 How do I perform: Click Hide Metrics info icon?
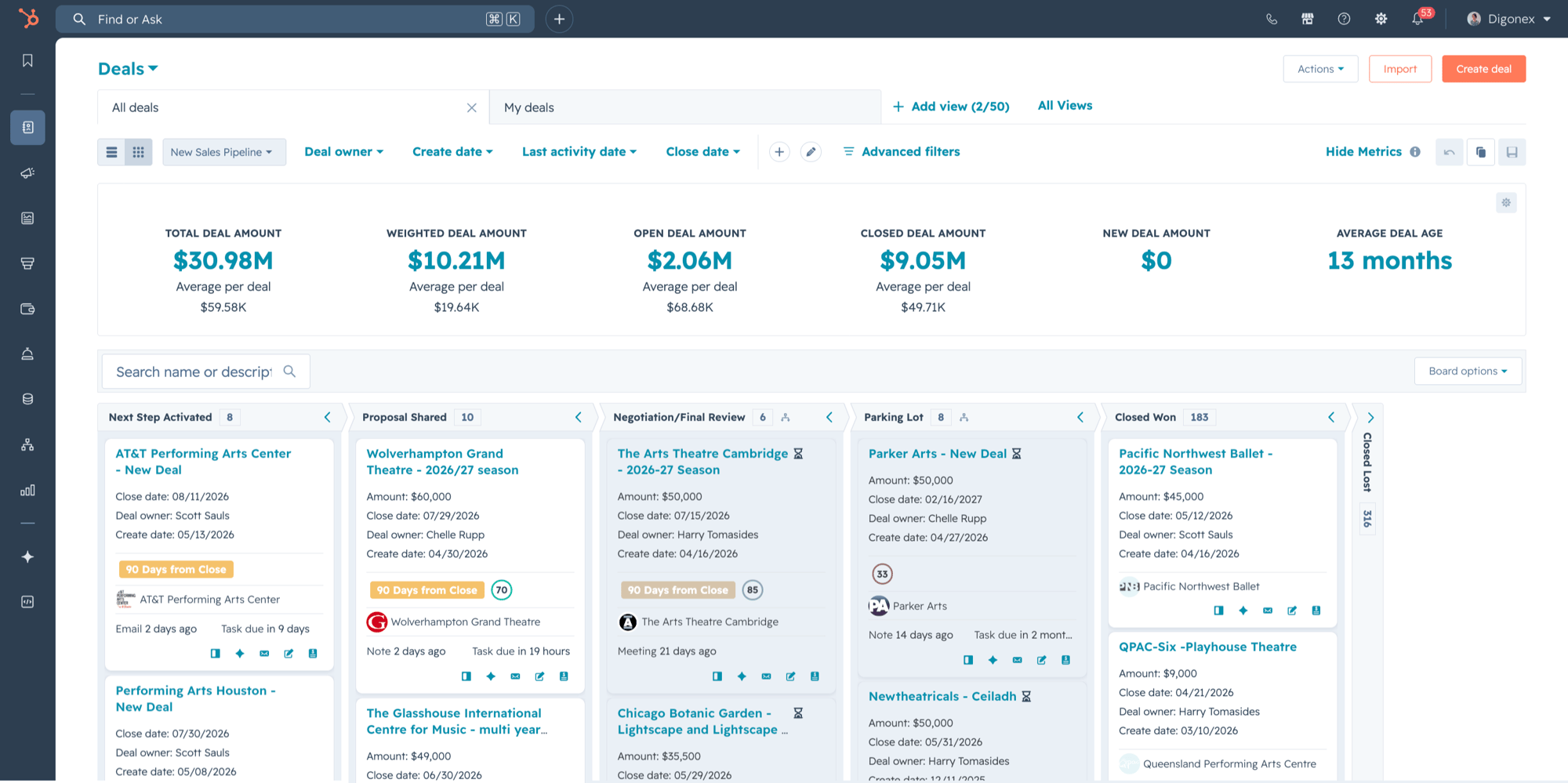[1415, 152]
